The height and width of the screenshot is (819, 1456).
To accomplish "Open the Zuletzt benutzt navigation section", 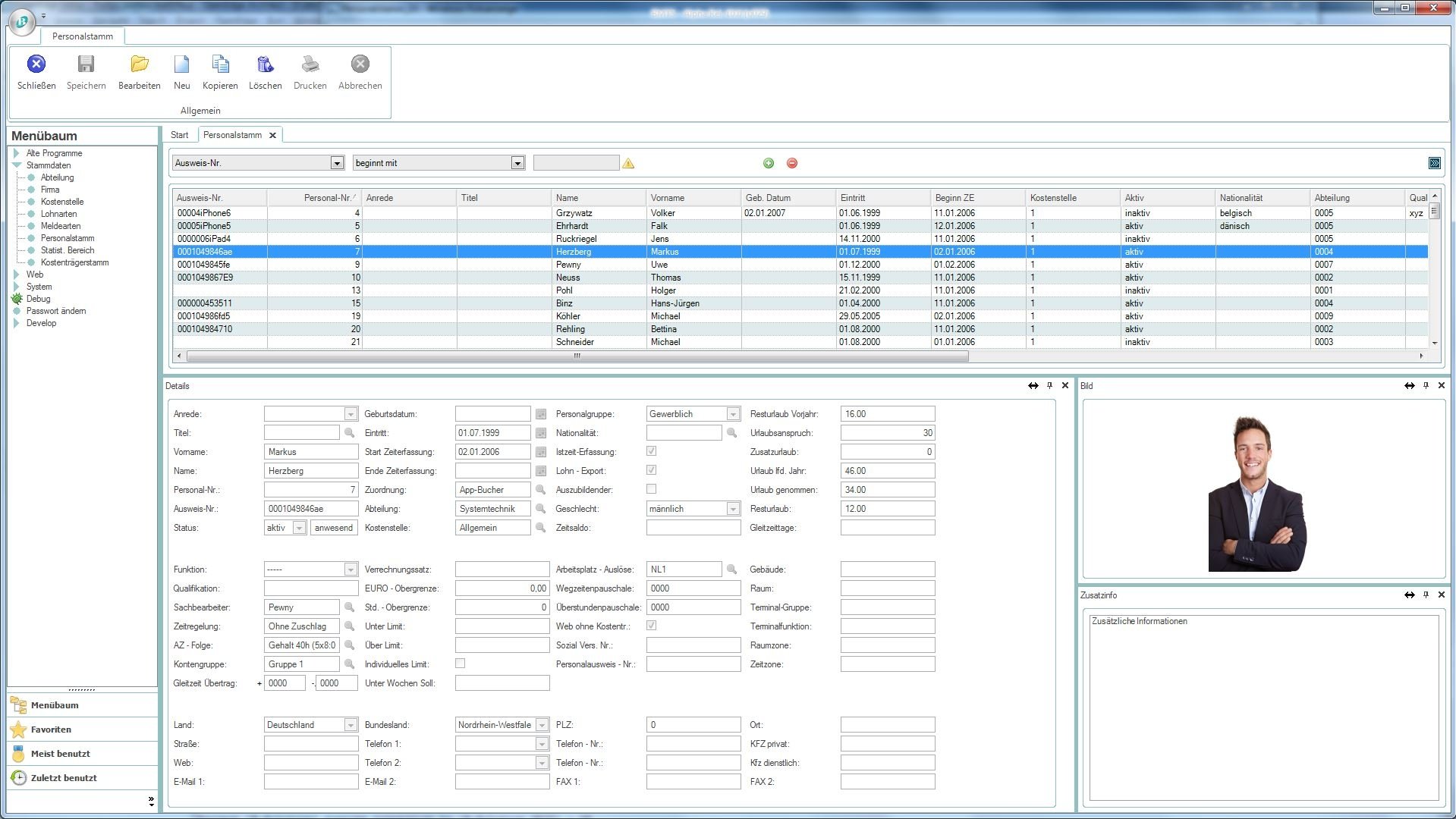I will (64, 778).
